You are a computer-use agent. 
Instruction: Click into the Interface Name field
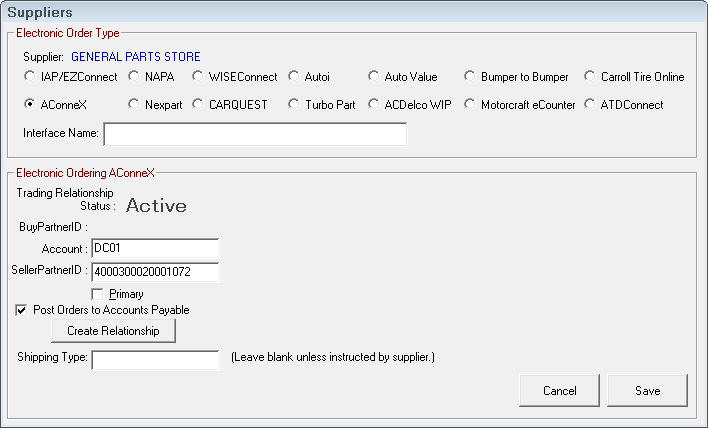click(255, 134)
